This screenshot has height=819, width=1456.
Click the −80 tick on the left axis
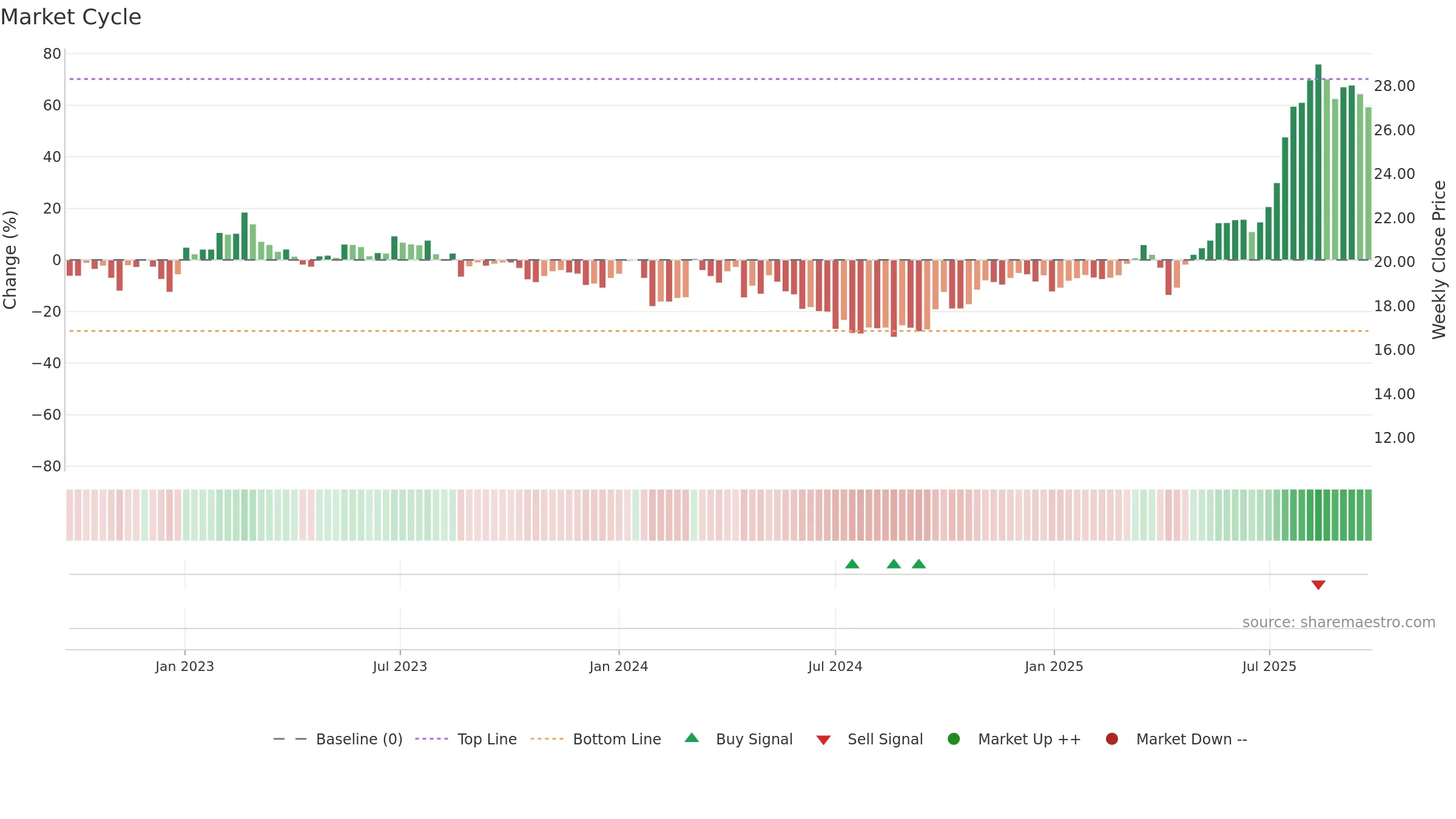click(47, 467)
